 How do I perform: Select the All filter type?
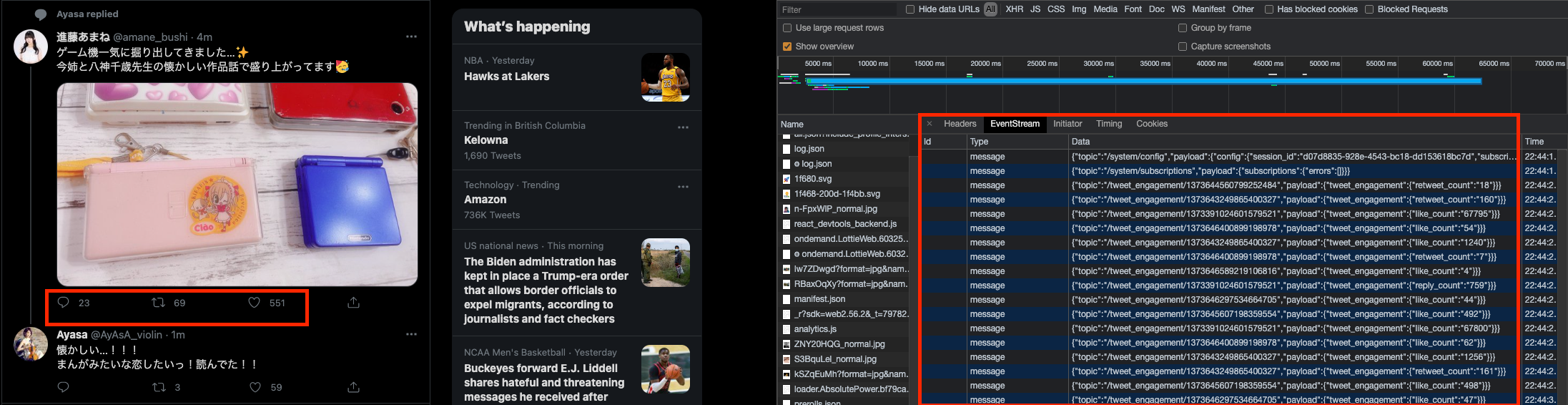click(x=990, y=9)
